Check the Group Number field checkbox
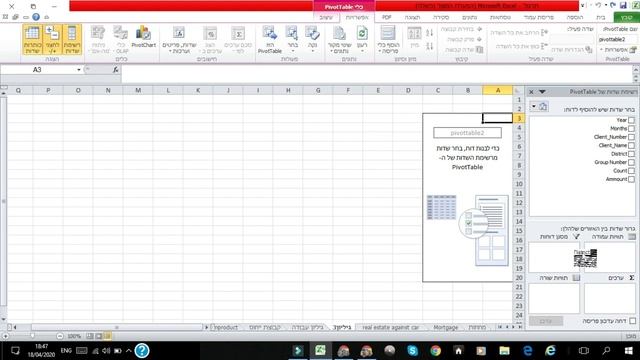This screenshot has height=360, width=640. click(631, 162)
